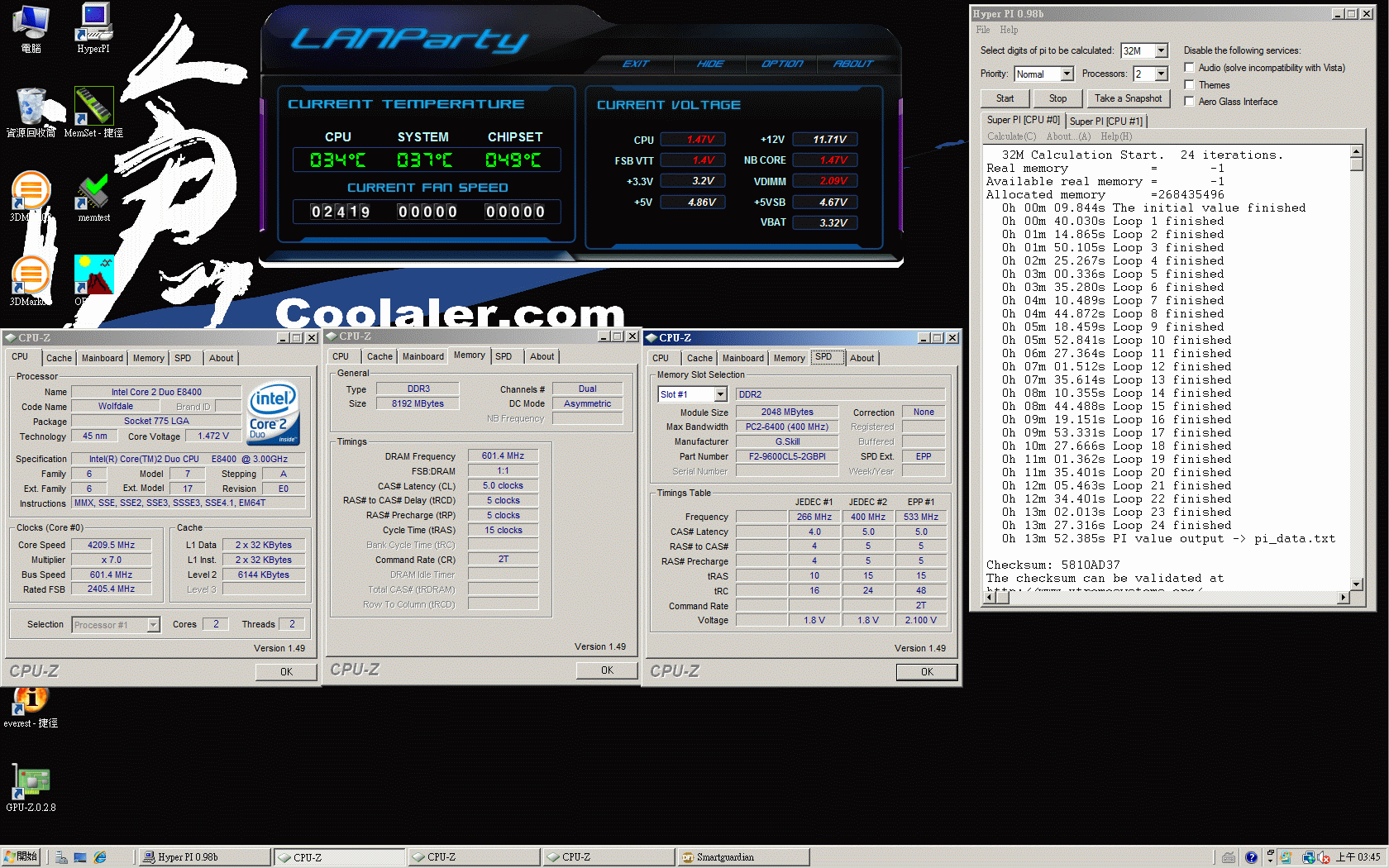Viewport: 1389px width, 868px height.
Task: Open the Start menu button
Action: pos(21,857)
